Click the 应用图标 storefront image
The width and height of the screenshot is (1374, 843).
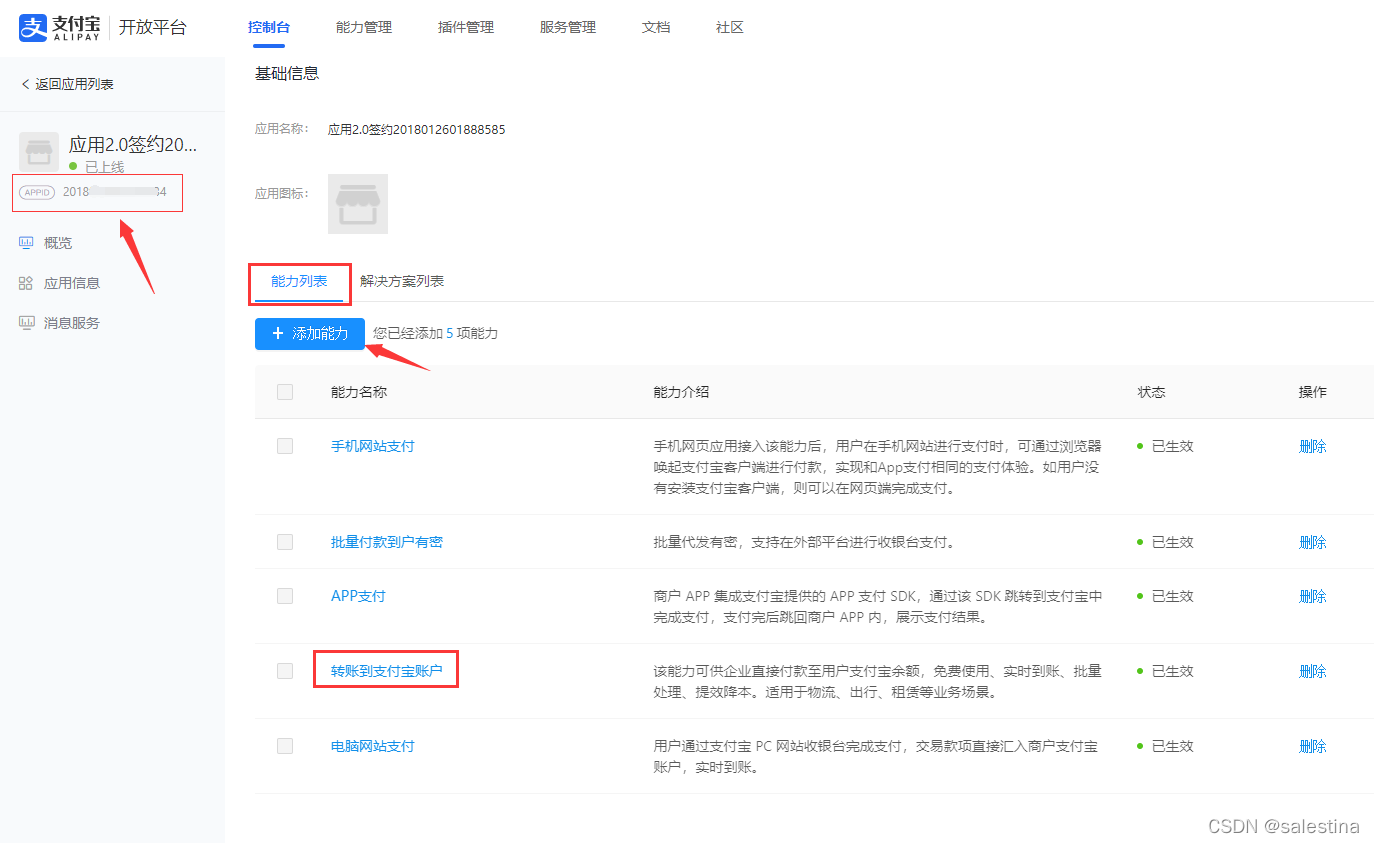coord(358,204)
